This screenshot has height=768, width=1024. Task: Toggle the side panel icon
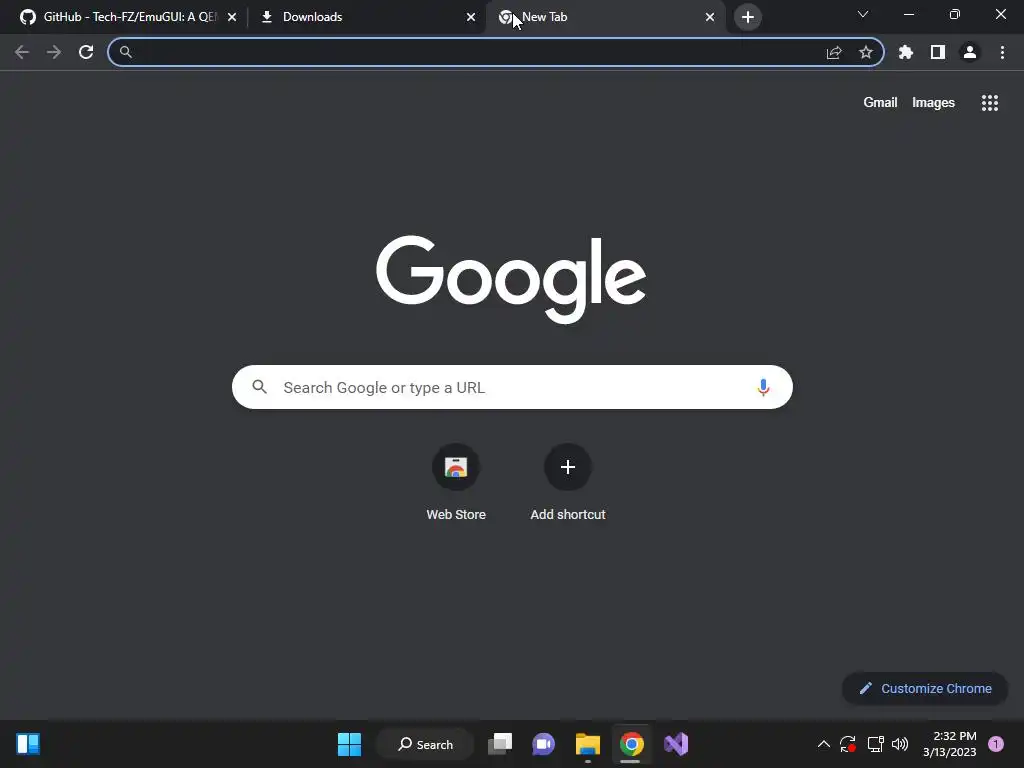938,52
